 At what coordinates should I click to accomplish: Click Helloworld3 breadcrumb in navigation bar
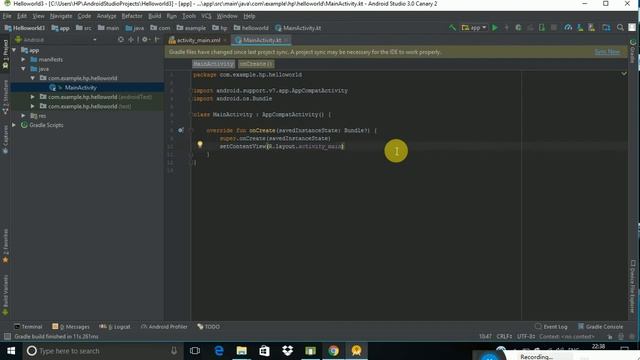pos(25,28)
